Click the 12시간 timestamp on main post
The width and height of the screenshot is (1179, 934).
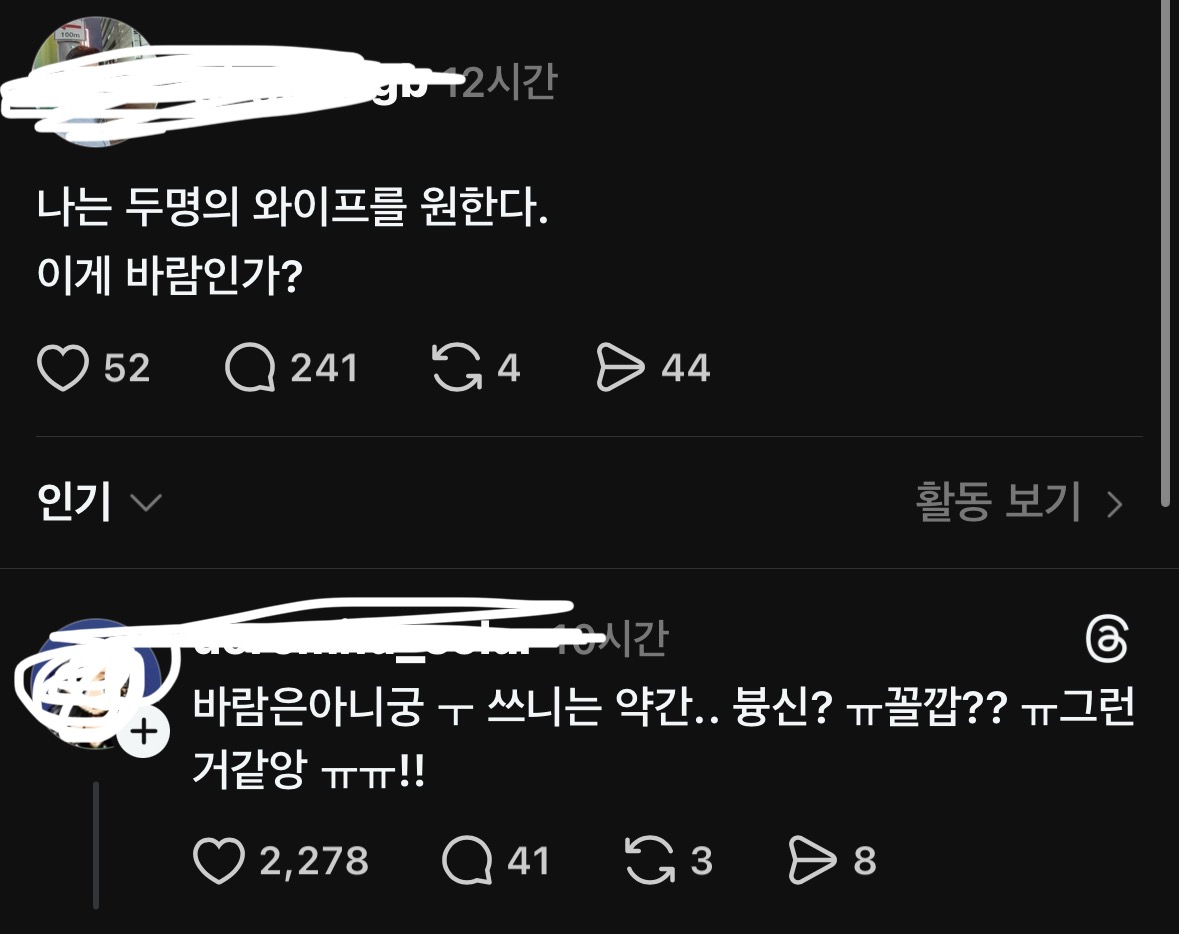[501, 82]
